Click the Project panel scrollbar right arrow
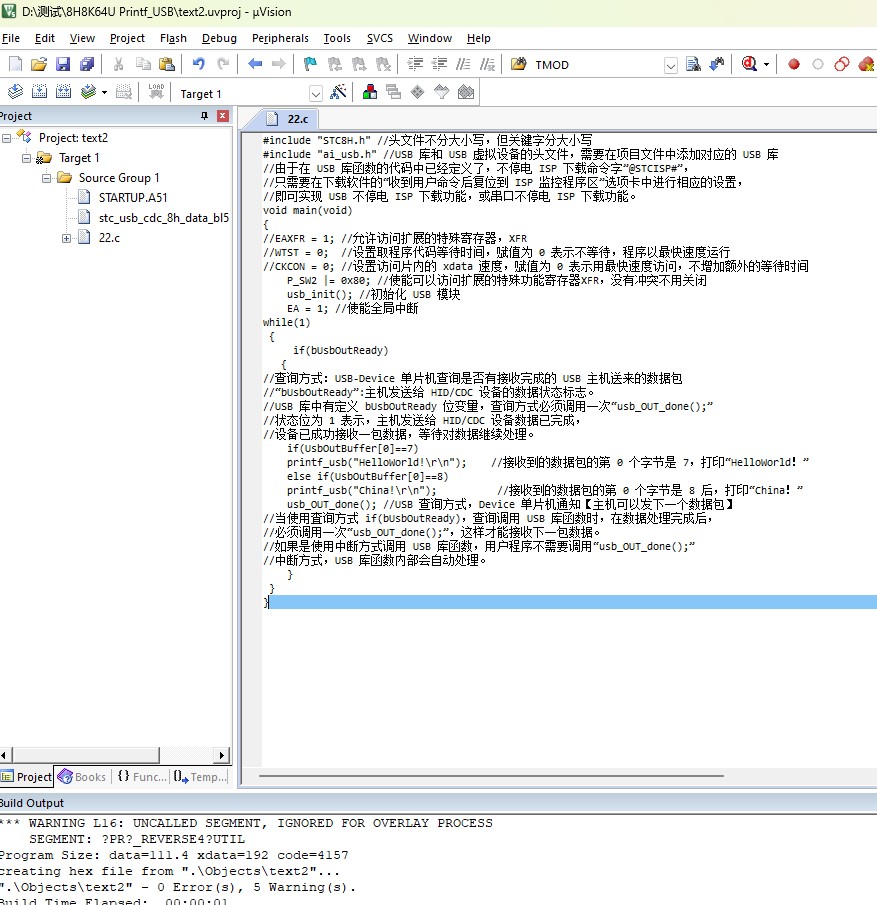The width and height of the screenshot is (877, 905). coord(222,755)
